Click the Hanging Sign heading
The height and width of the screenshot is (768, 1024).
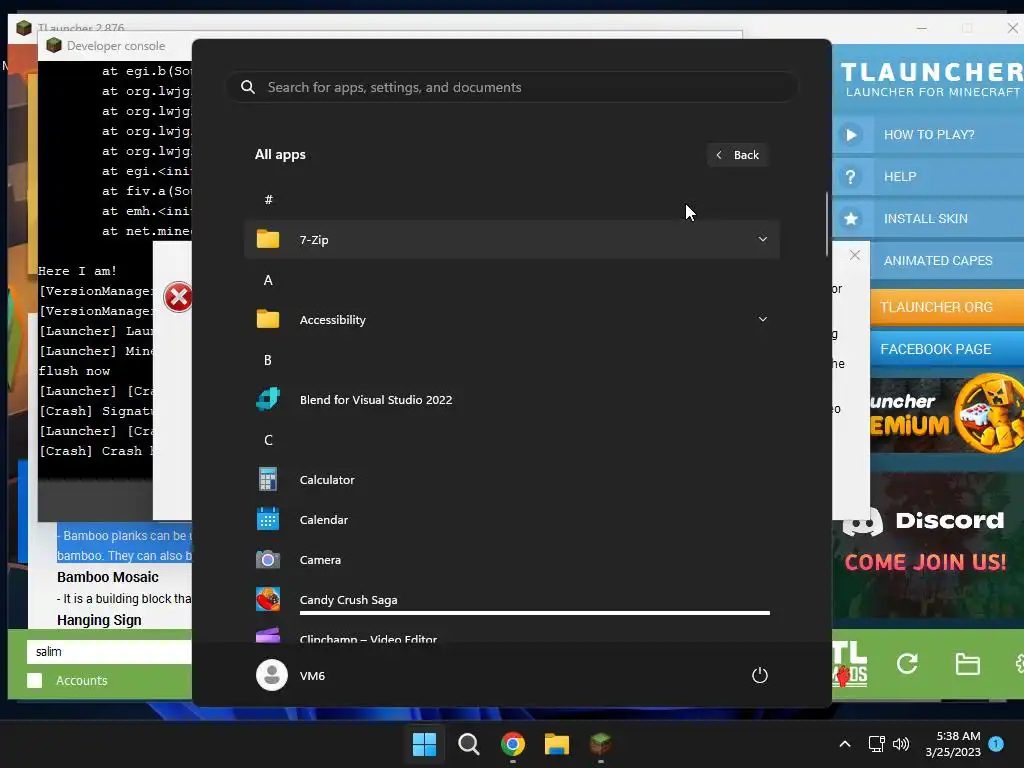click(x=99, y=620)
